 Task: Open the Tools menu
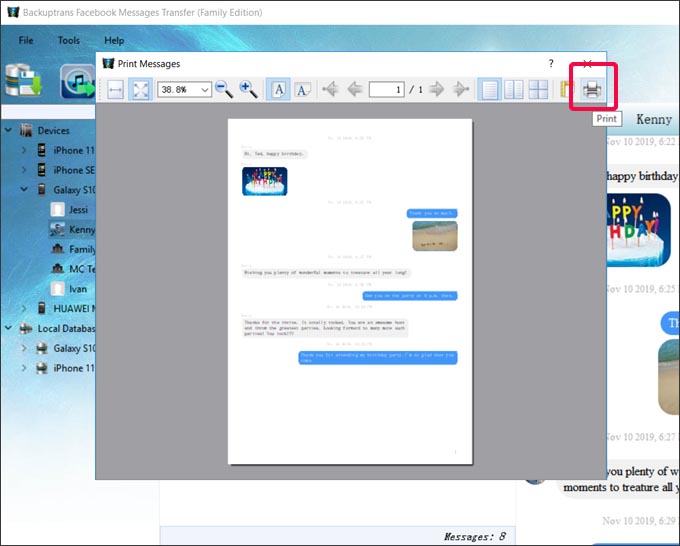69,40
